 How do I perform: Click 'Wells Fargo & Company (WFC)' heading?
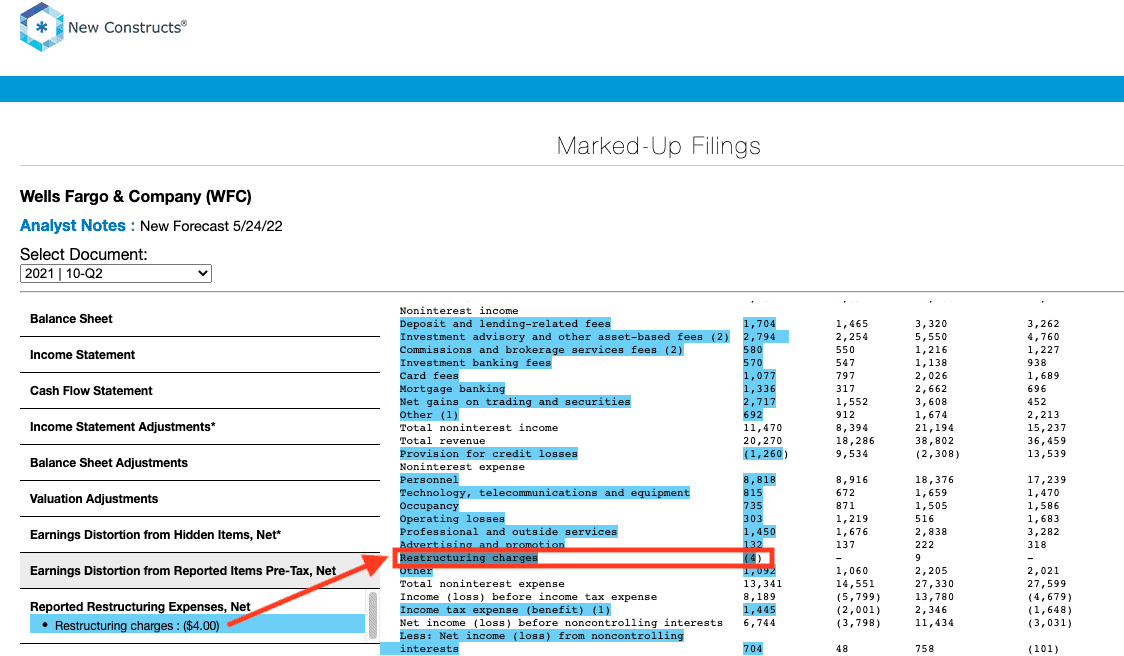click(x=135, y=196)
